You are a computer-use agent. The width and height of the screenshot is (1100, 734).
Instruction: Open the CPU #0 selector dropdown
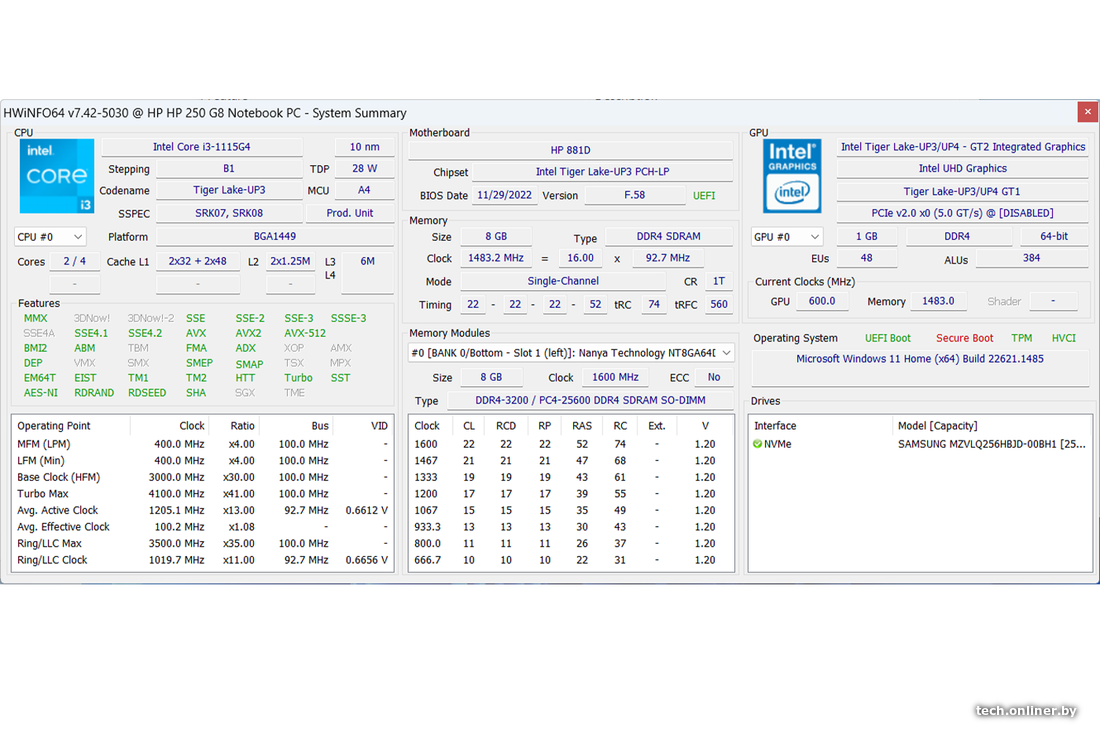click(x=50, y=237)
